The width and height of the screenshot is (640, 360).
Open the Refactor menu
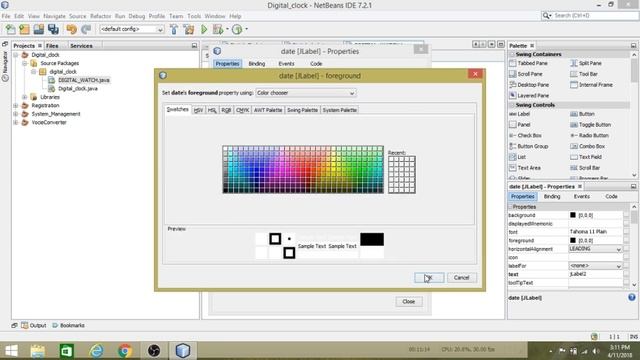[x=100, y=16]
